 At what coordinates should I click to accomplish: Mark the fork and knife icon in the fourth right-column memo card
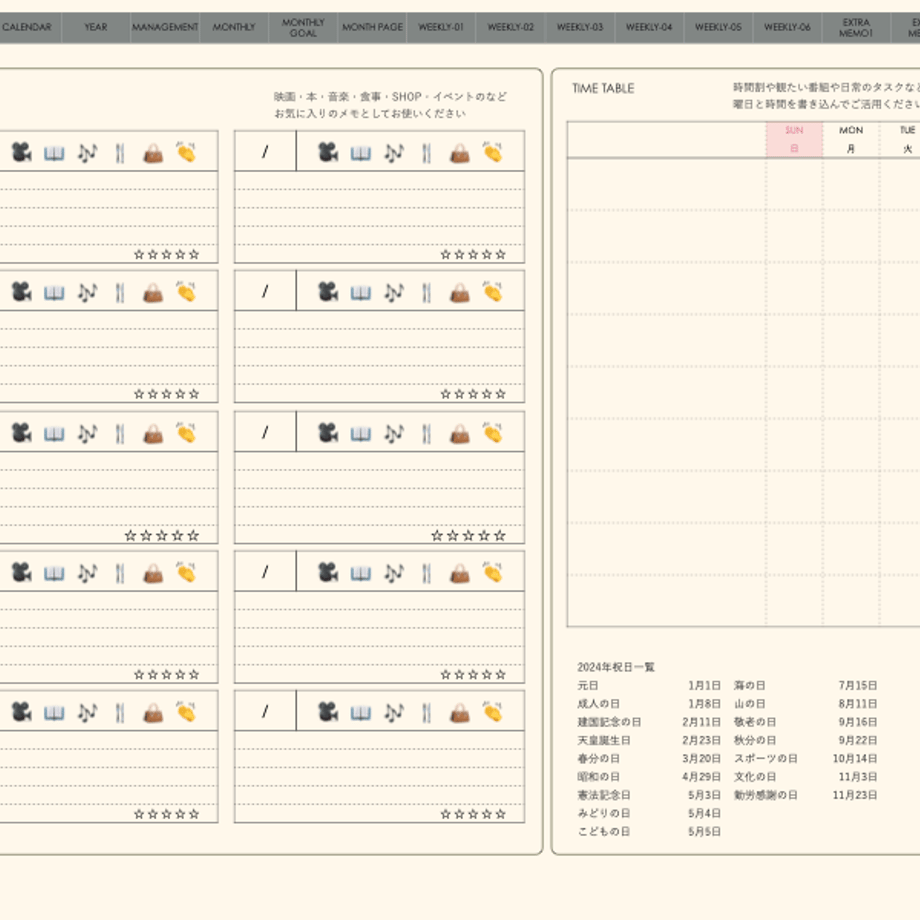[x=427, y=573]
